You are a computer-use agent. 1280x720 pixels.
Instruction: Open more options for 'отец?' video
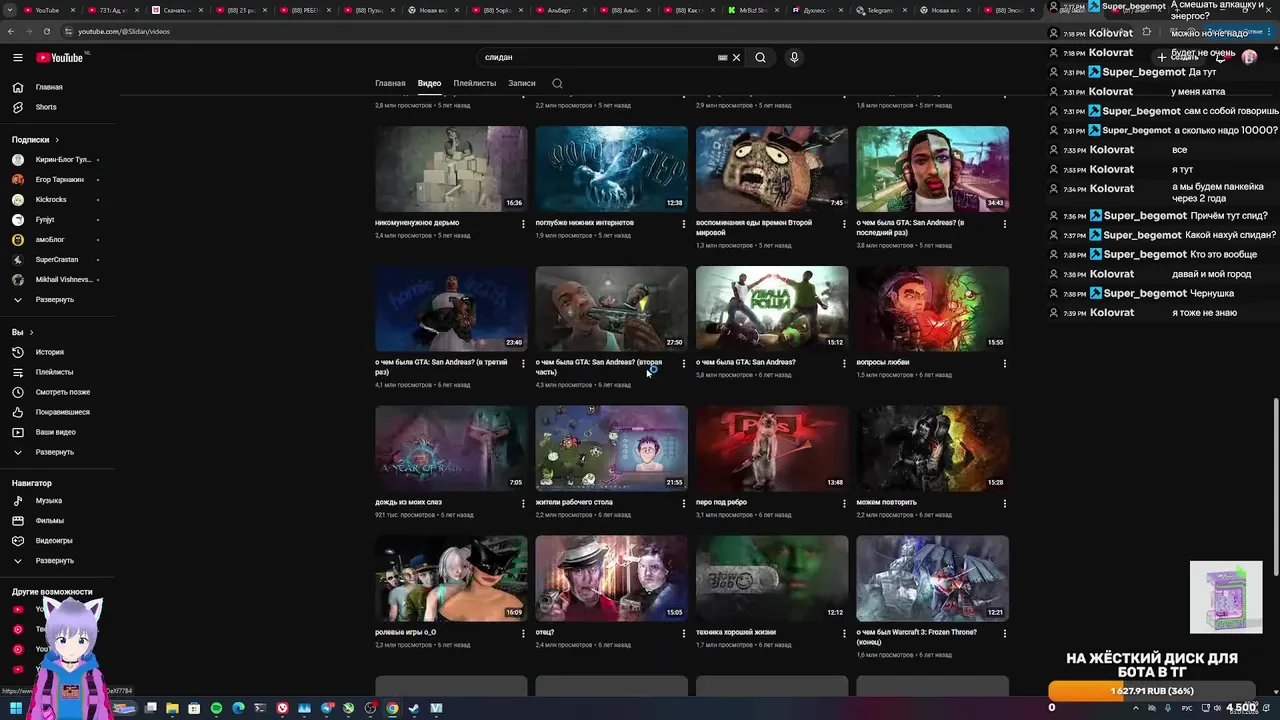coord(684,634)
